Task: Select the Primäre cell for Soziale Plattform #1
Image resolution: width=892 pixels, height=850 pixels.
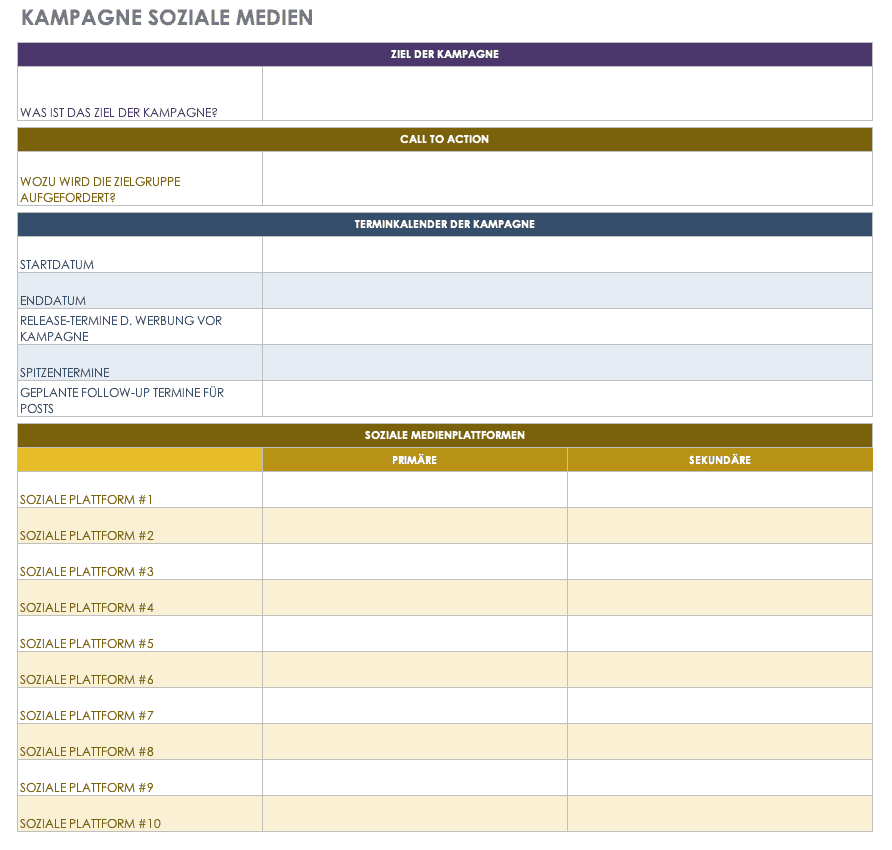Action: point(414,490)
